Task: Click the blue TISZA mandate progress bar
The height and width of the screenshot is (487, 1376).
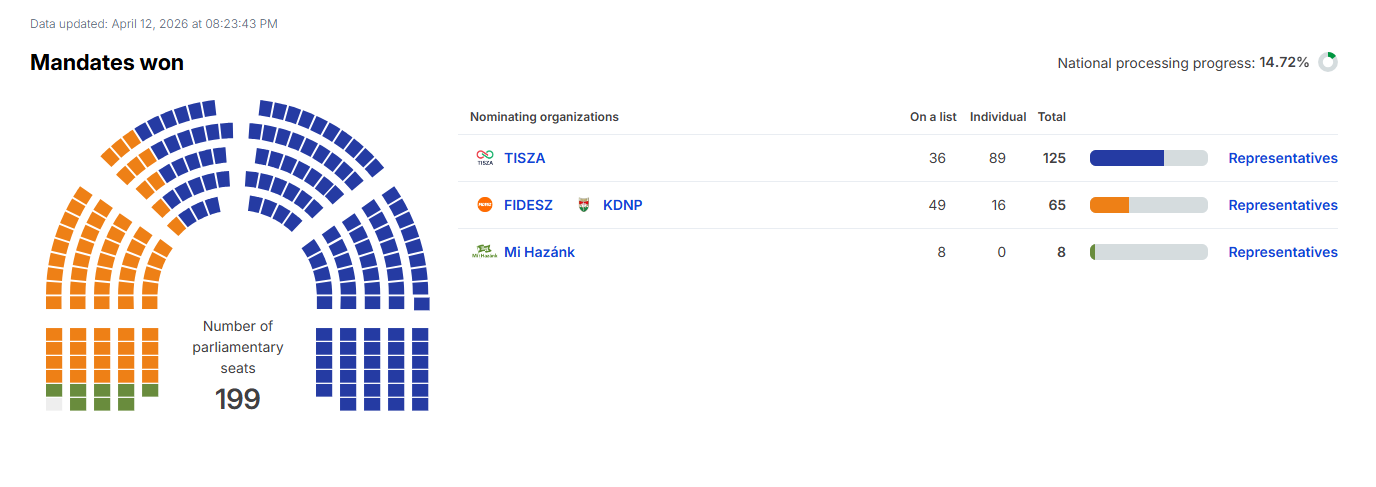Action: [1127, 158]
